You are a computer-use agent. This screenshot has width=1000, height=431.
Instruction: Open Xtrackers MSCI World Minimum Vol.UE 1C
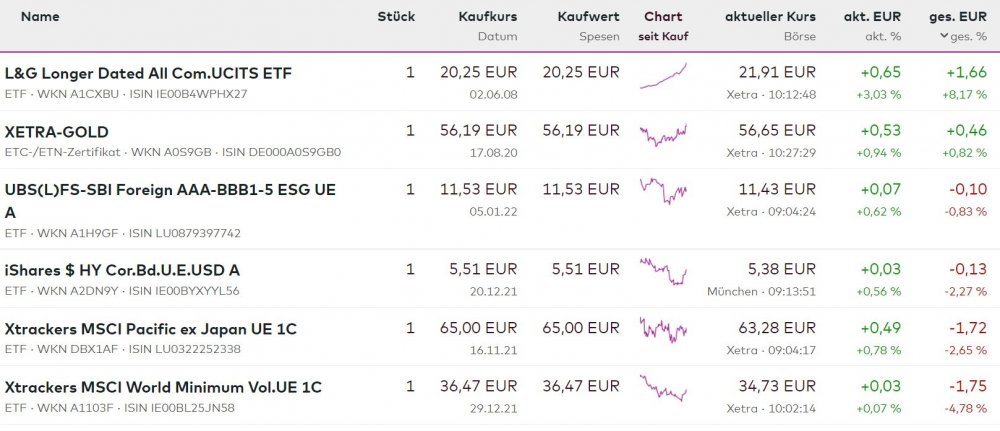point(163,387)
